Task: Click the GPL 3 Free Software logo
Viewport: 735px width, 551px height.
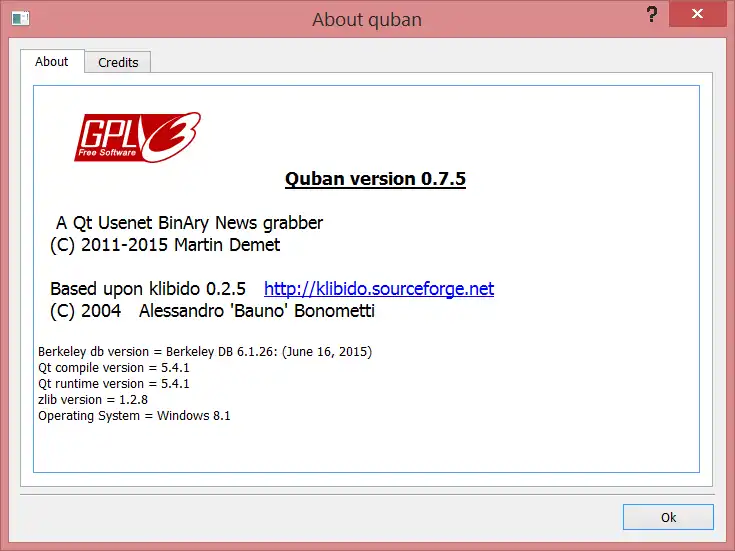Action: pos(137,137)
